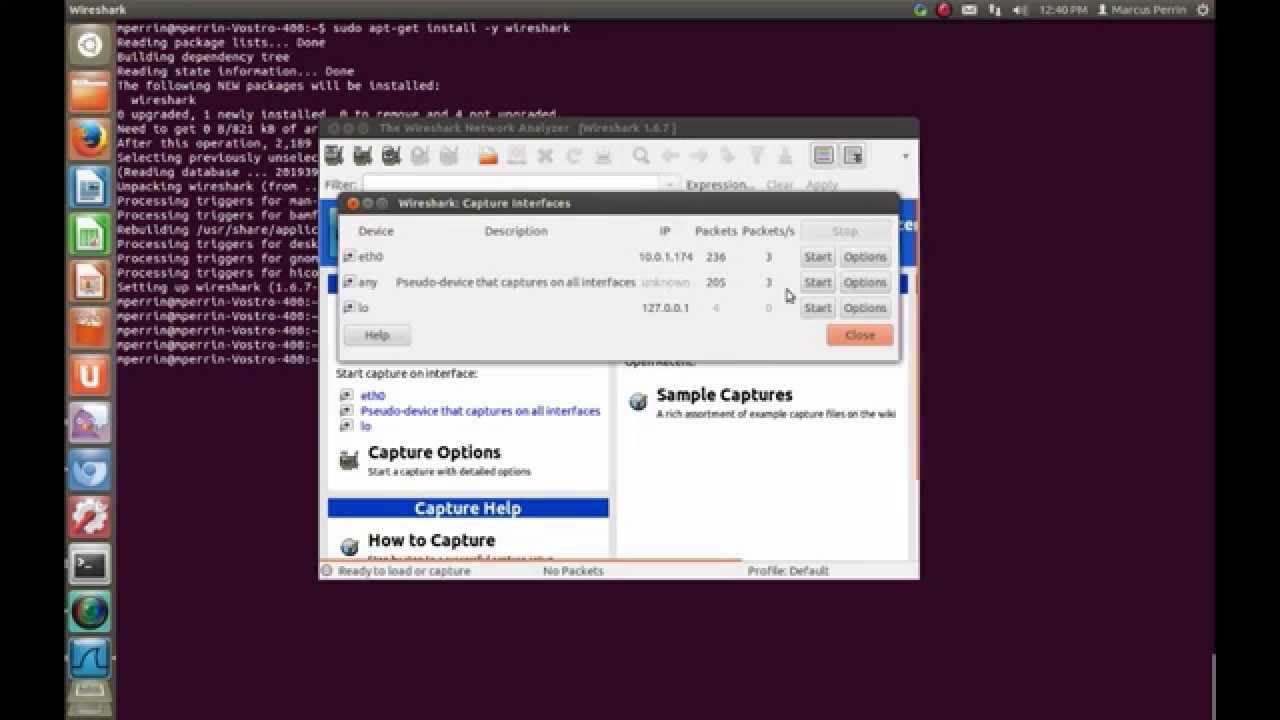Click Profile: Default in status bar
The image size is (1280, 720).
pos(788,571)
